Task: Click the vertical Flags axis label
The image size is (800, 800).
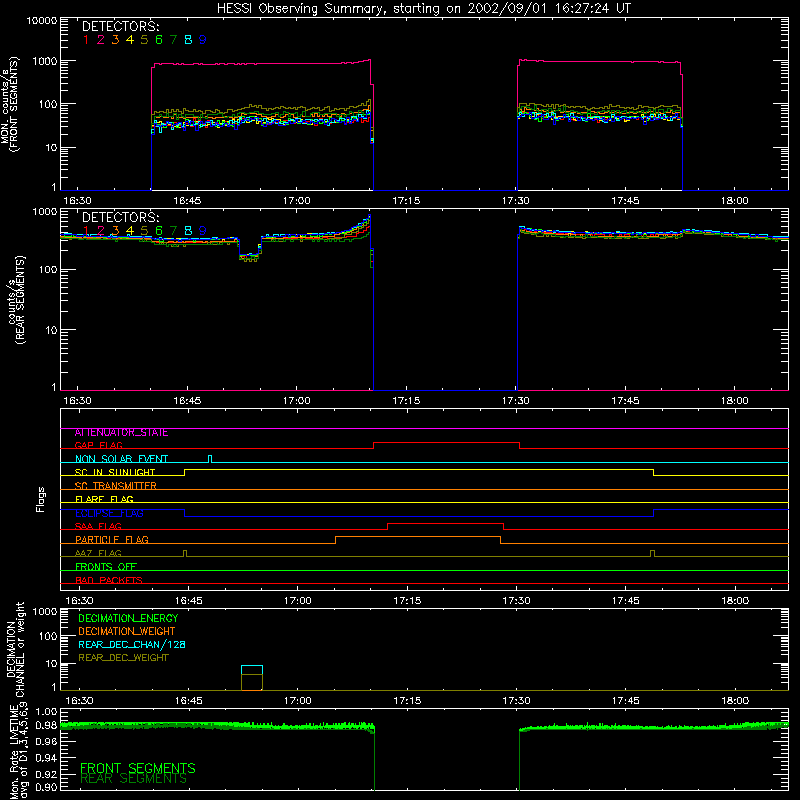Action: (x=40, y=499)
